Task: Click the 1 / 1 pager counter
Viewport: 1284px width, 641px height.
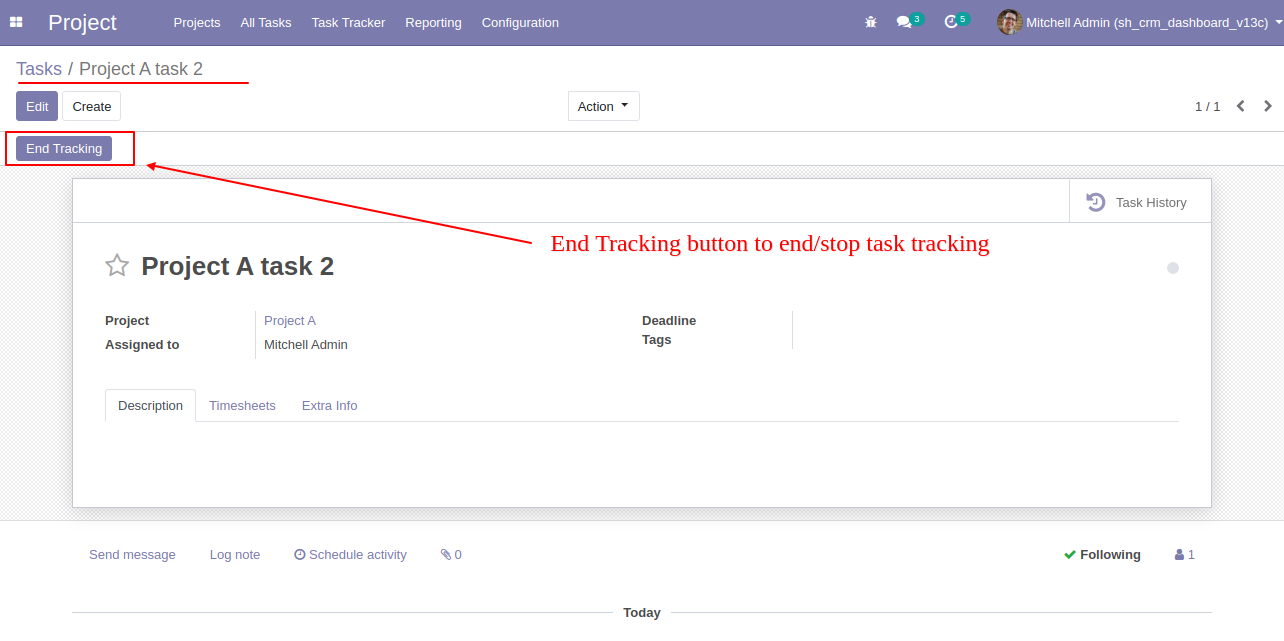Action: 1207,106
